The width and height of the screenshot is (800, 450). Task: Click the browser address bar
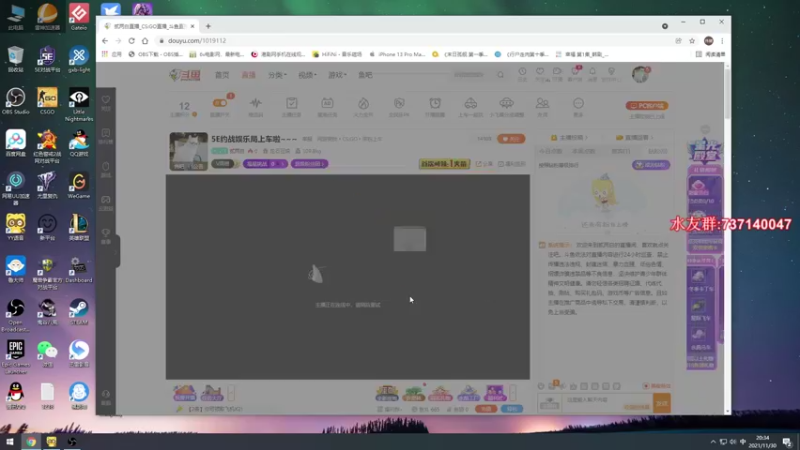point(413,41)
